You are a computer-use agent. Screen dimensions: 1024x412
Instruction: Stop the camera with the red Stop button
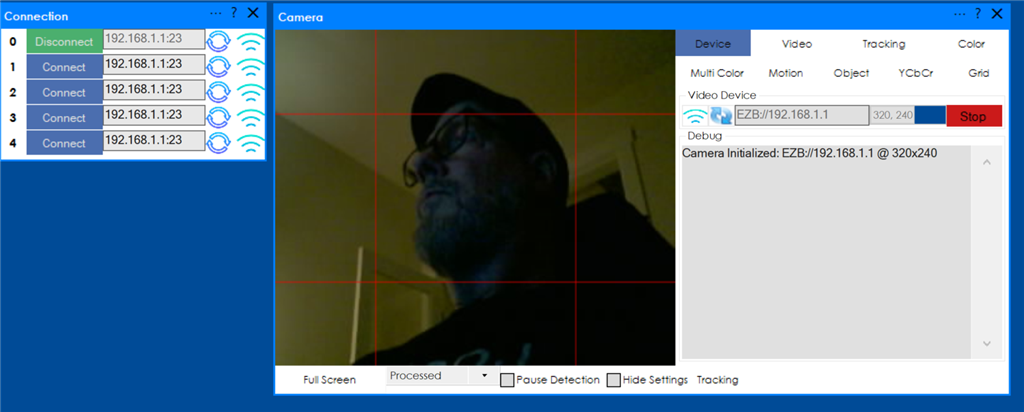pos(973,116)
